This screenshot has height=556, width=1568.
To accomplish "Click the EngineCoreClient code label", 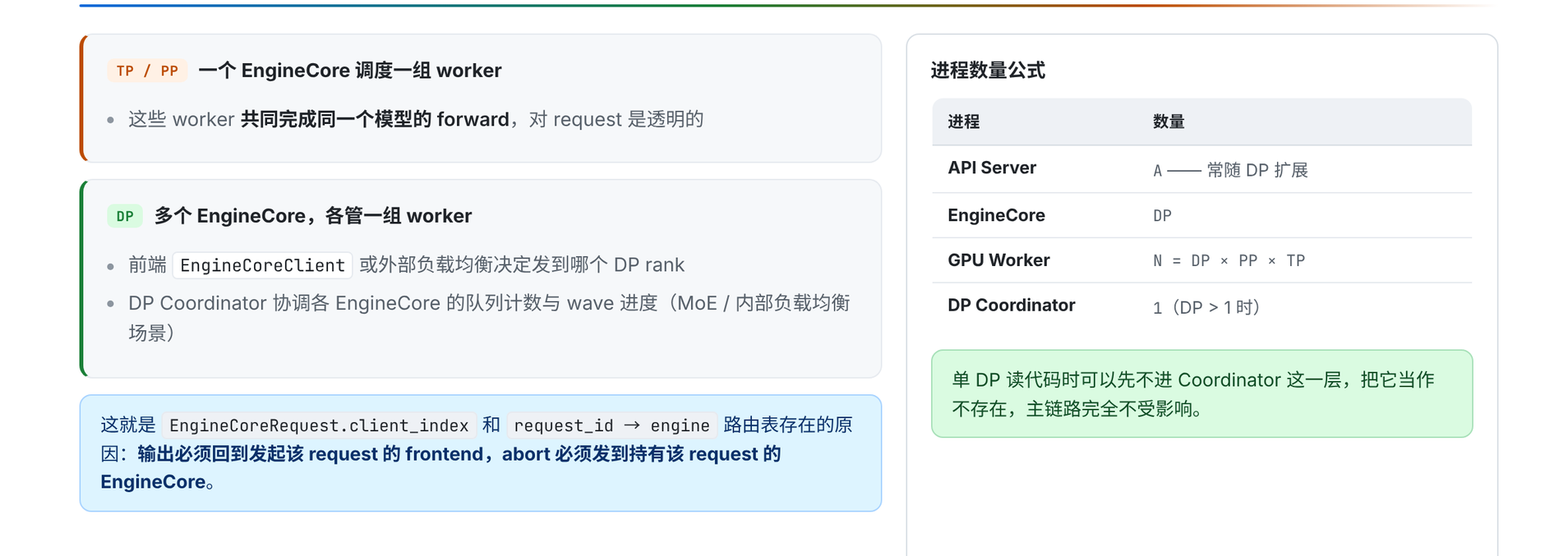I will tap(262, 265).
